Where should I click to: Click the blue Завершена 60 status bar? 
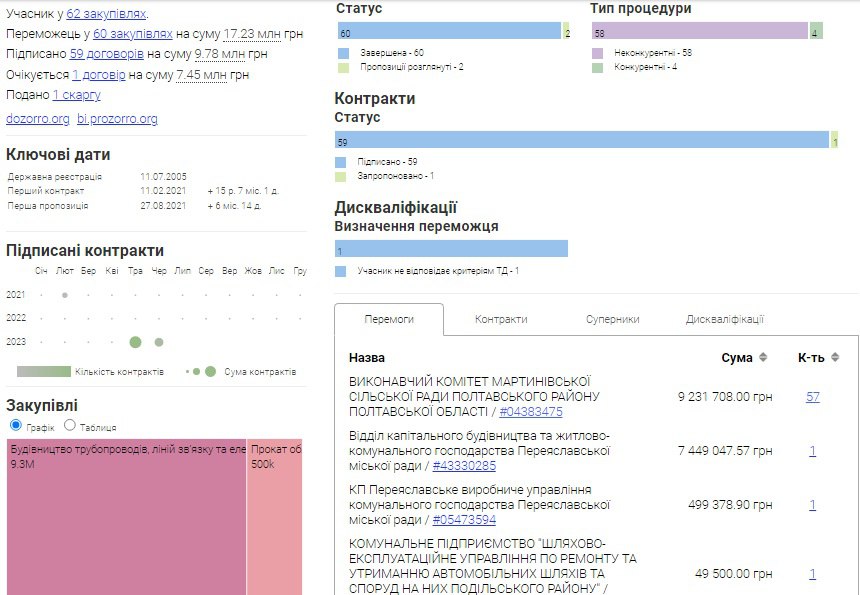[x=448, y=32]
